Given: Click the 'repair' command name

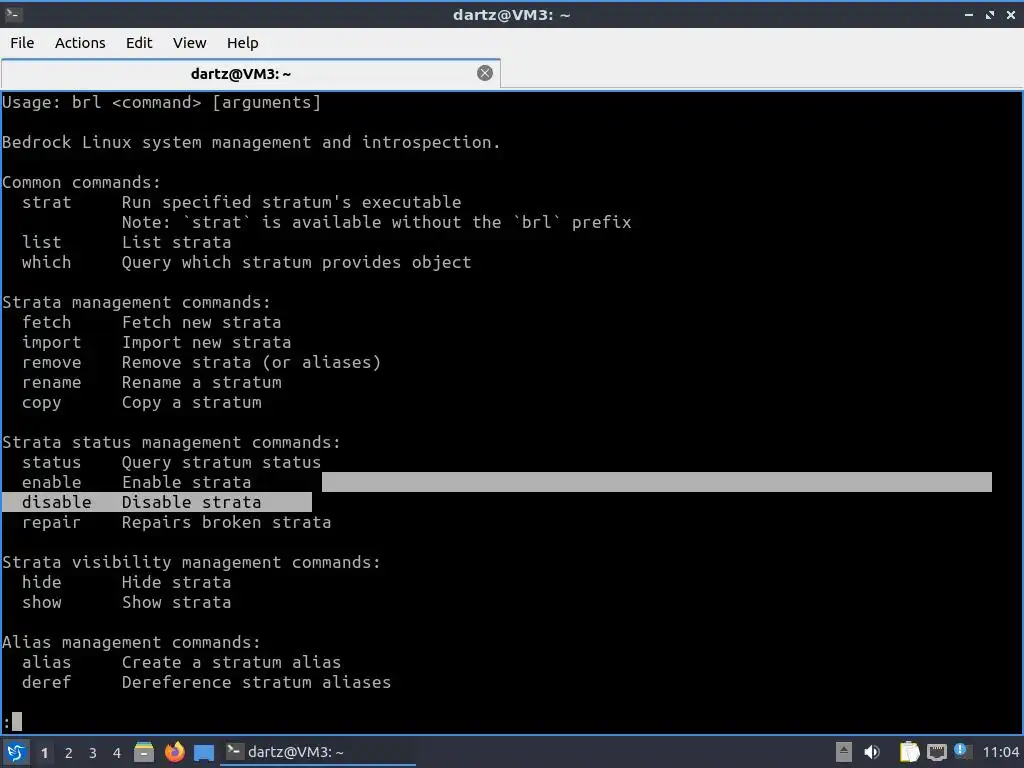Looking at the screenshot, I should [52, 522].
